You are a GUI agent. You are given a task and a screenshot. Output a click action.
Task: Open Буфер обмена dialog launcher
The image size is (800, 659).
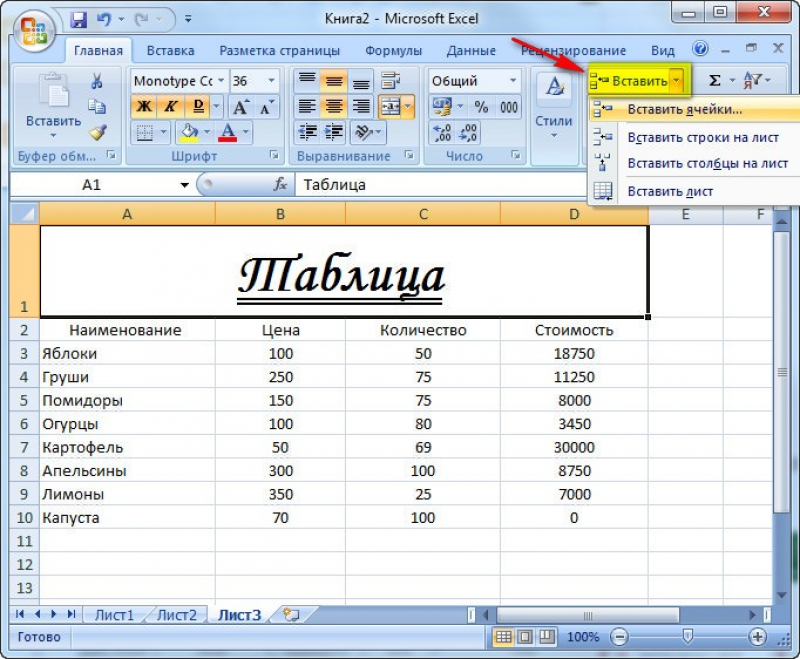click(x=111, y=155)
